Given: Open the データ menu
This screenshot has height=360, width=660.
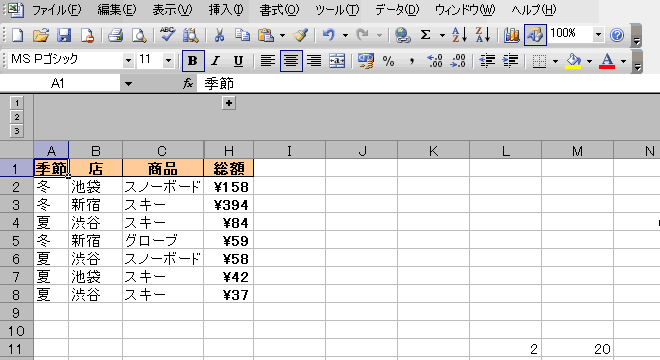Looking at the screenshot, I should (x=397, y=9).
